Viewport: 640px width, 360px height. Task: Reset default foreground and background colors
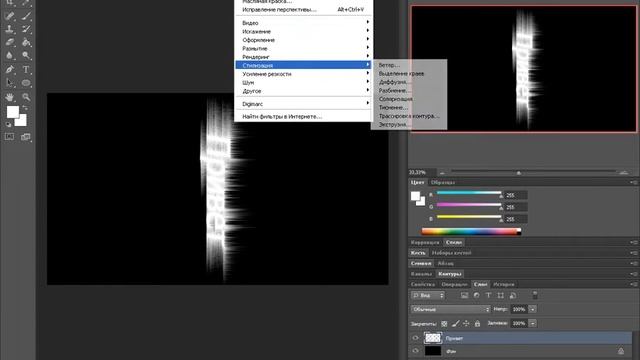(8, 124)
